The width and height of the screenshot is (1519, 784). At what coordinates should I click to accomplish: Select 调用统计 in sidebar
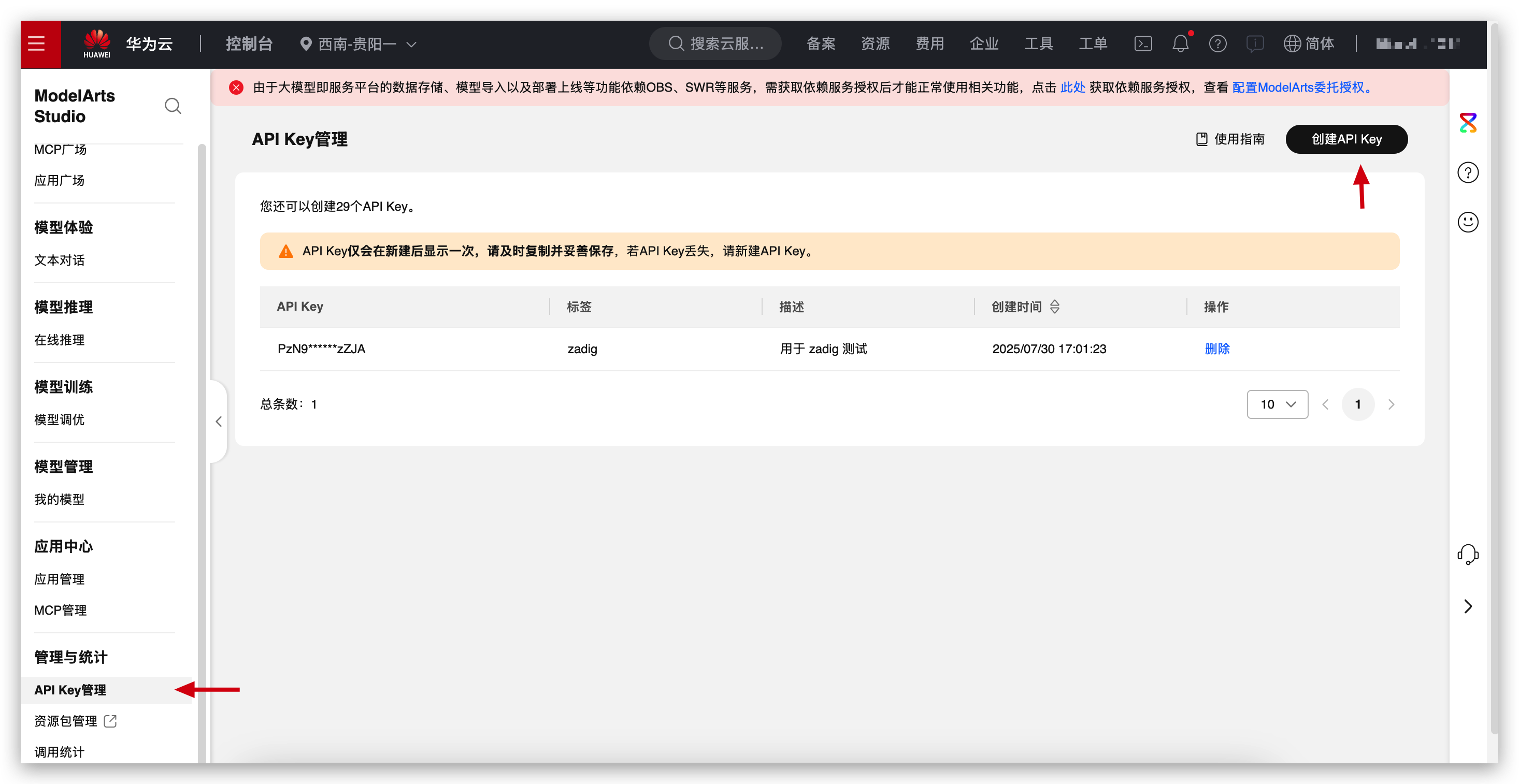click(59, 751)
